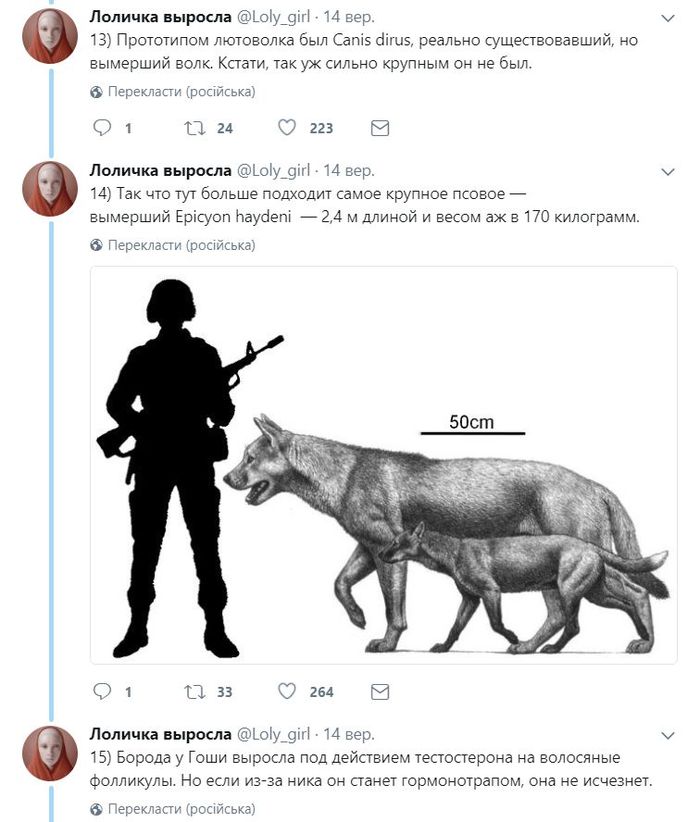Image resolution: width=700 pixels, height=822 pixels.
Task: Open the dropdown arrow on tweet 15
Action: point(669,735)
